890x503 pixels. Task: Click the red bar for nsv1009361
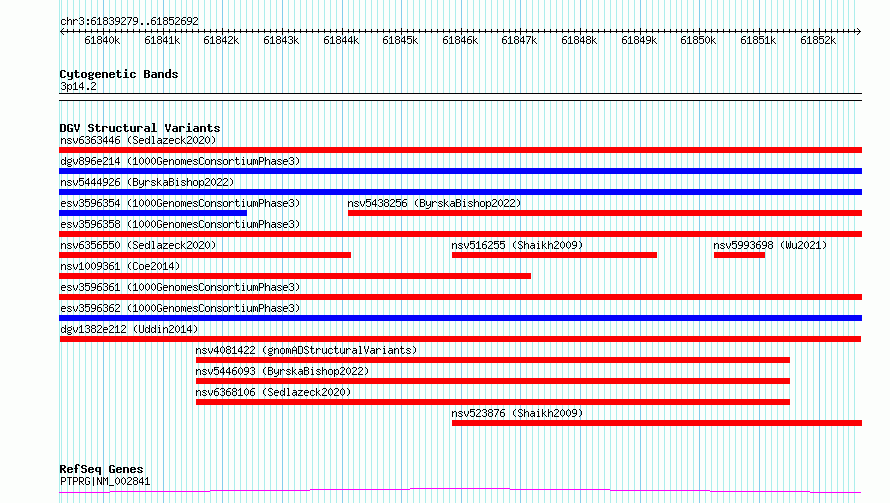(x=295, y=276)
